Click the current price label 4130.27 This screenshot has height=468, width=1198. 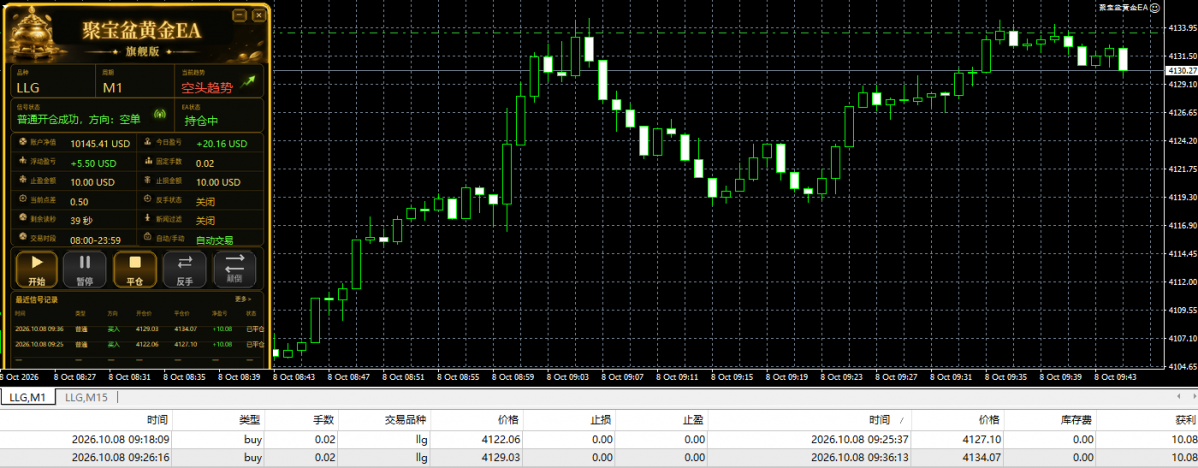1181,70
